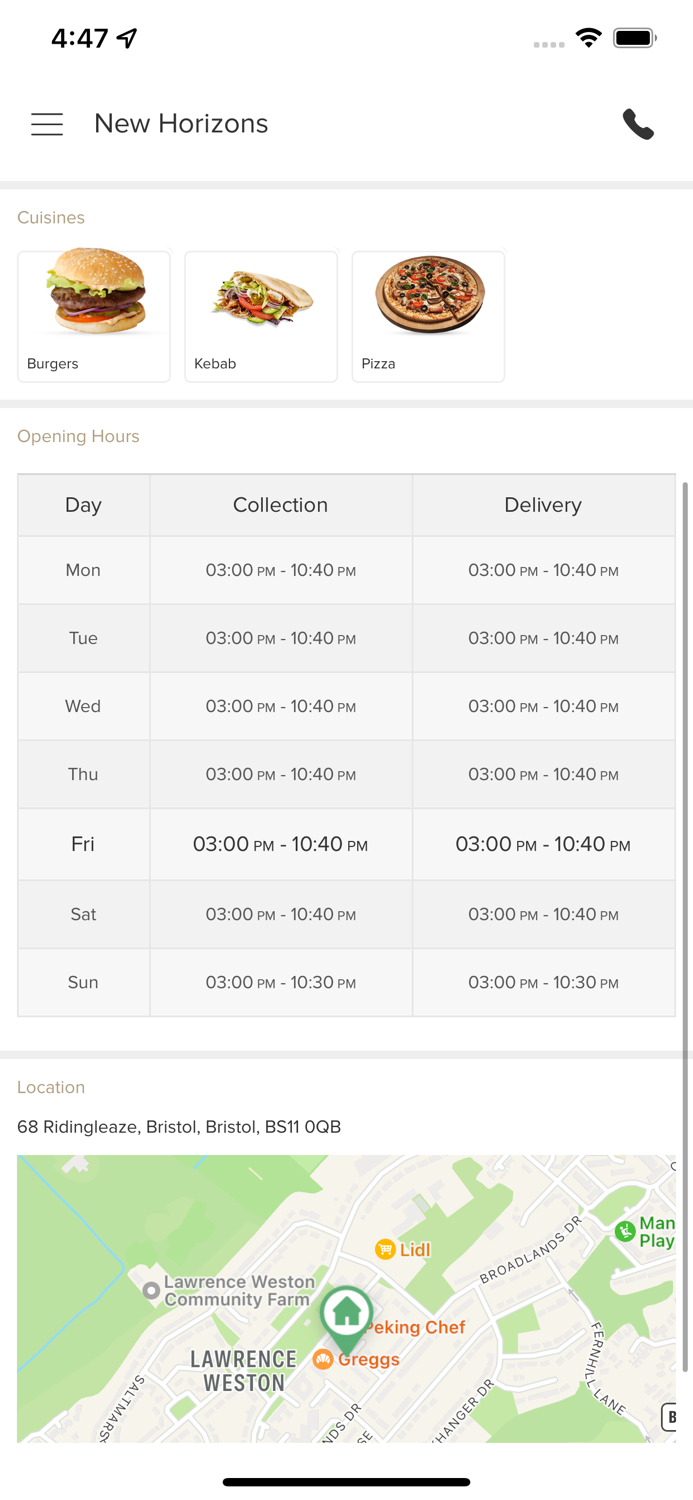Image resolution: width=693 pixels, height=1500 pixels.
Task: Tap the phone call icon
Action: [638, 124]
